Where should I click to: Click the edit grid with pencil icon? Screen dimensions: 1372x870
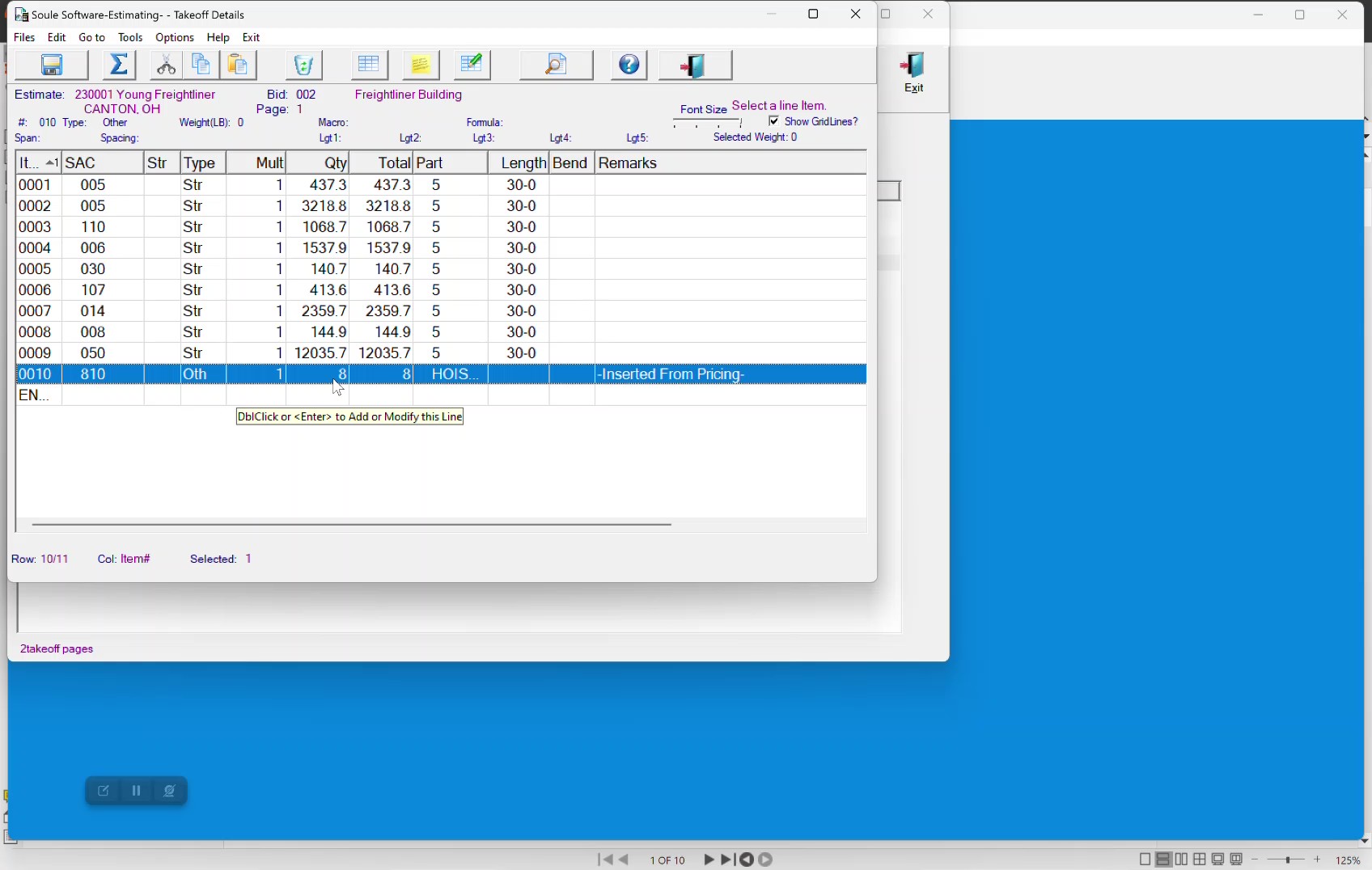click(x=473, y=65)
